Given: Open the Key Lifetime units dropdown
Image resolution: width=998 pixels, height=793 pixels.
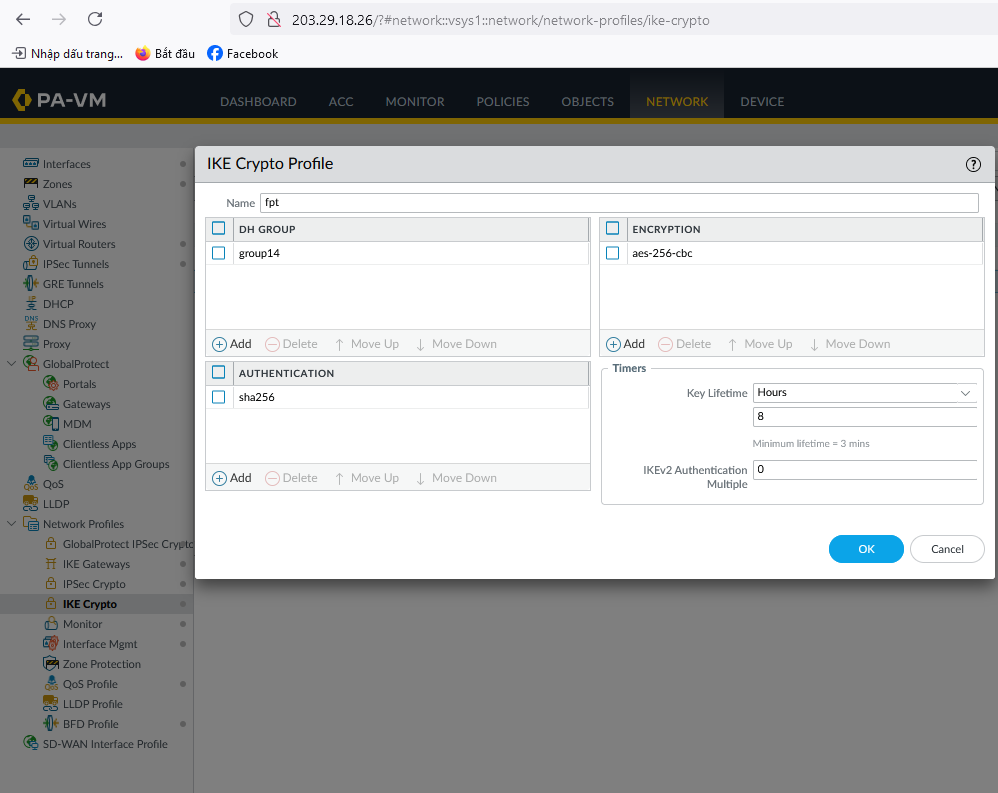Looking at the screenshot, I should 864,393.
